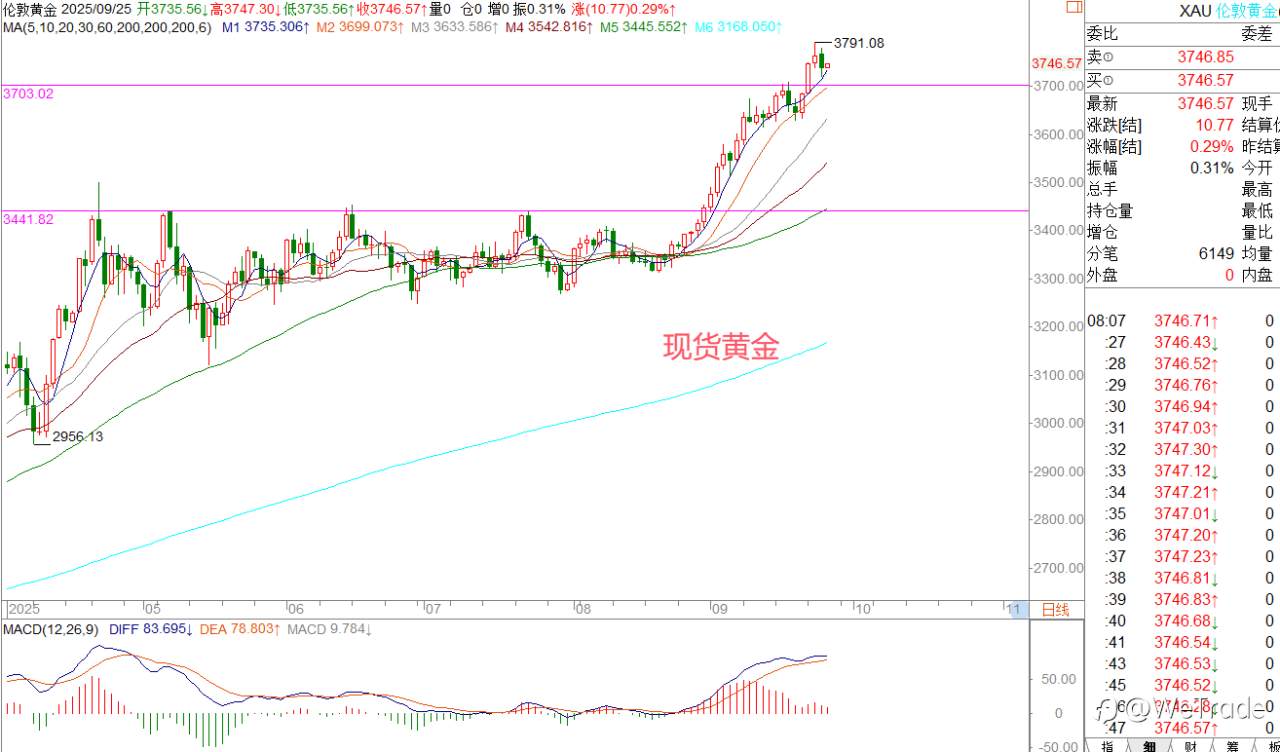Select the 08:07 tick row price 3746.71
Image resolution: width=1280 pixels, height=752 pixels.
coord(1186,321)
